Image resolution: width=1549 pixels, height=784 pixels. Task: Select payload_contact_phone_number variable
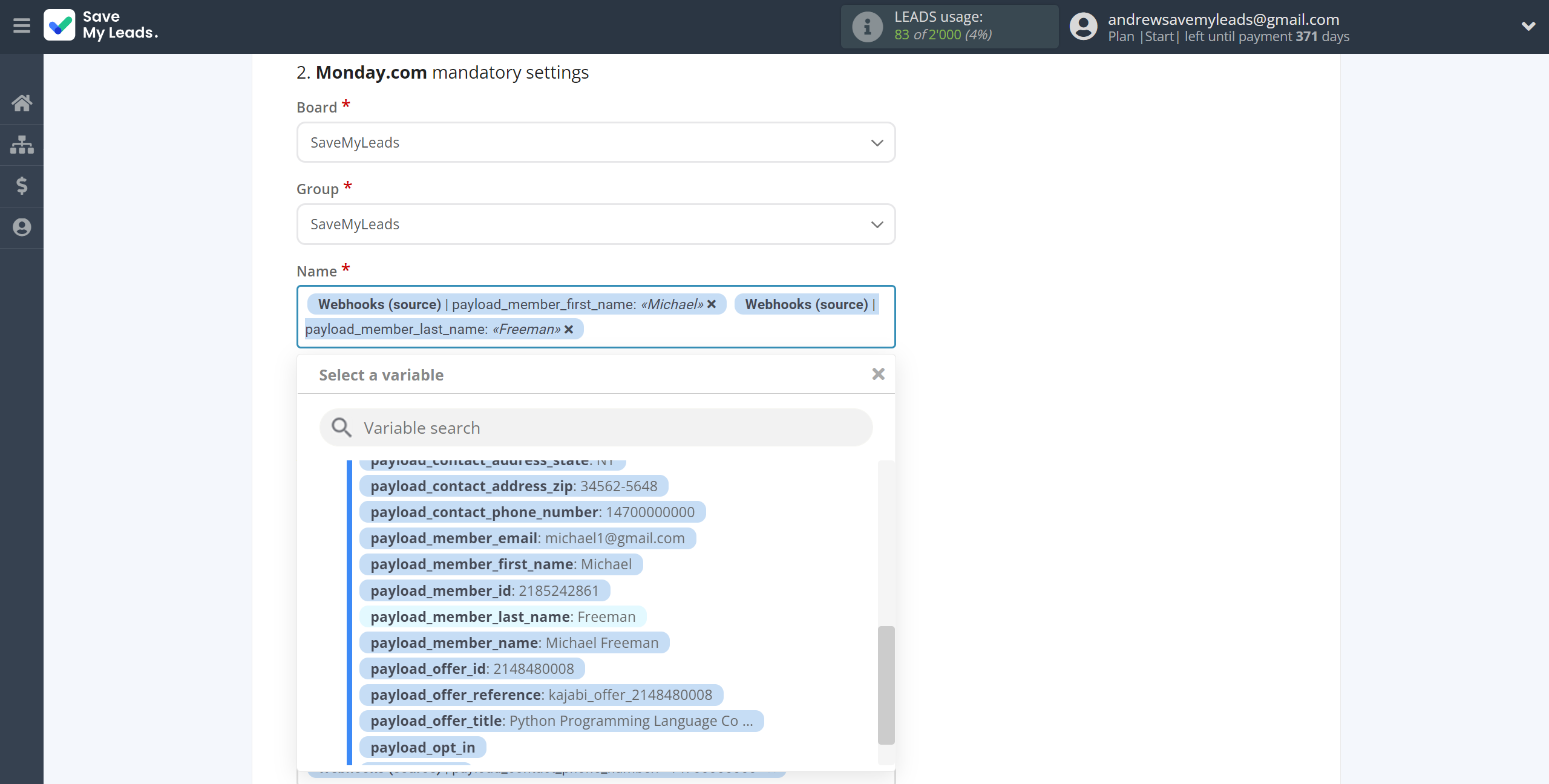tap(532, 512)
